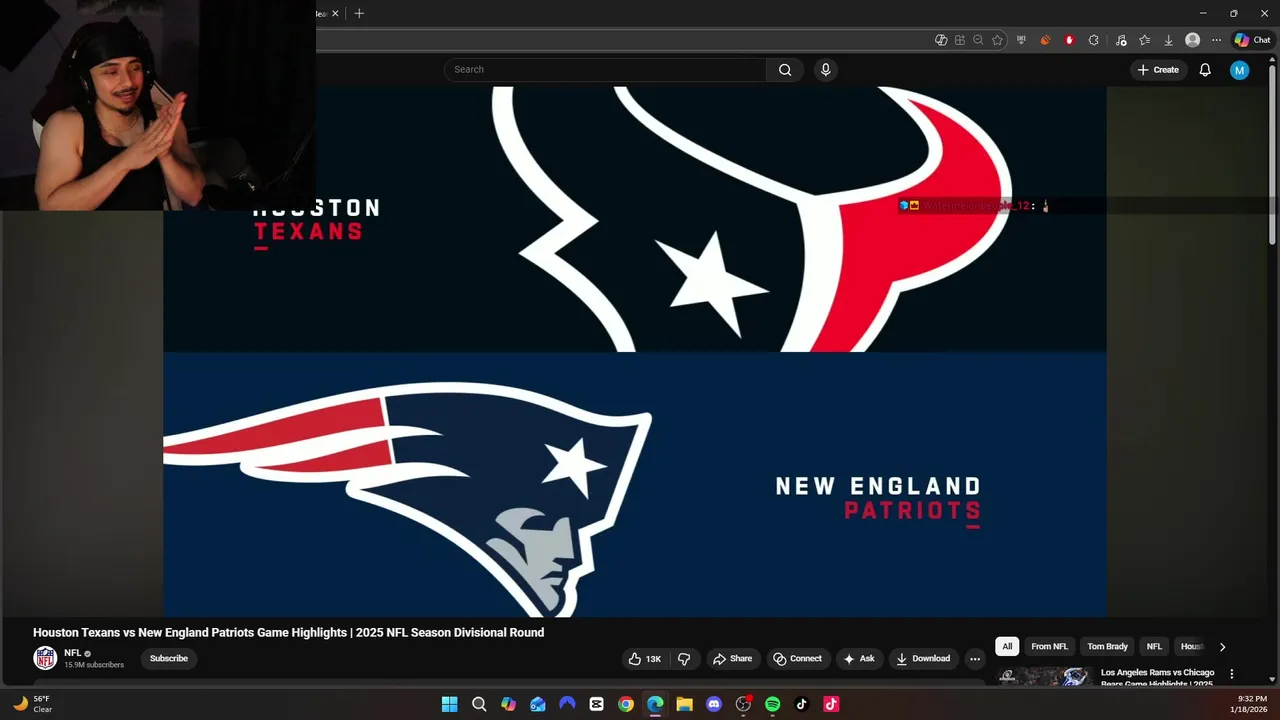Open the YouTube account avatar M
Screen dimensions: 1280x720
1240,70
